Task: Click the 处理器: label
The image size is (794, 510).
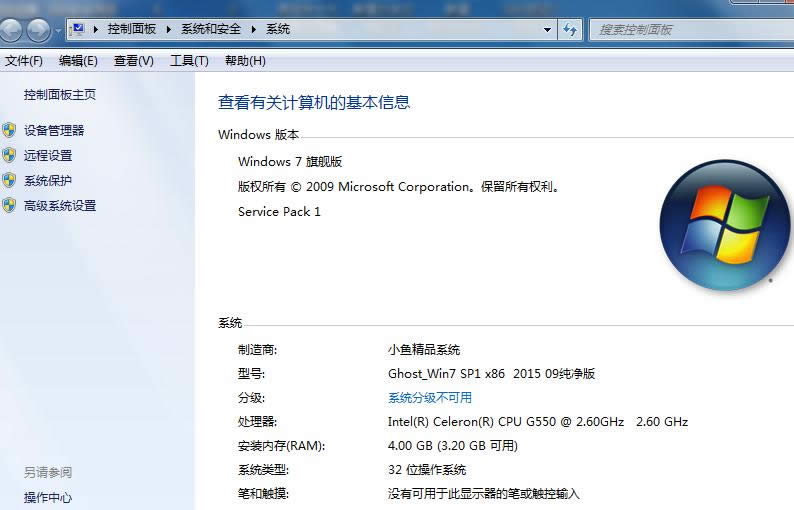Action: (x=258, y=421)
